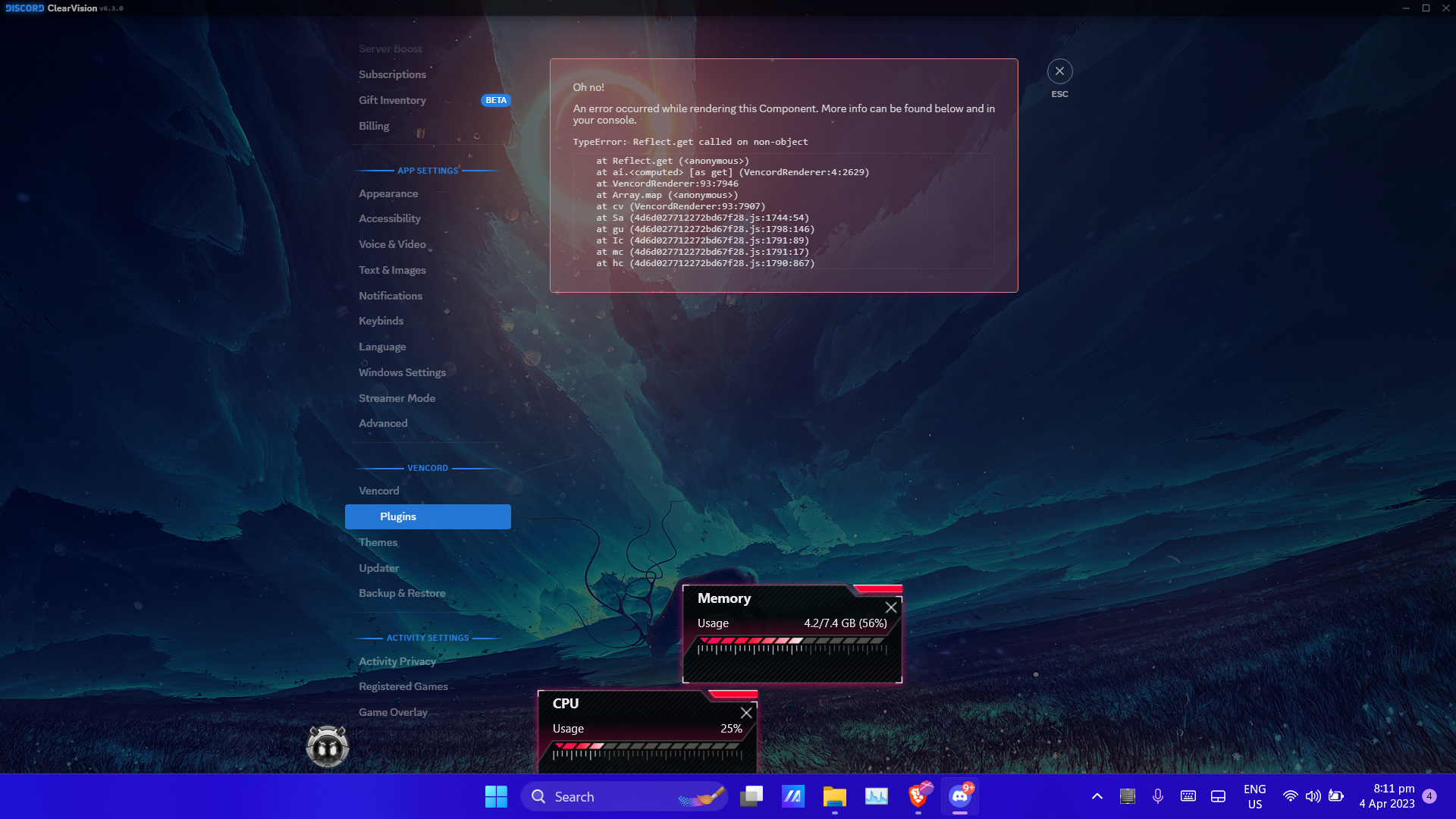
Task: Click the Discord taskbar icon
Action: click(x=960, y=796)
